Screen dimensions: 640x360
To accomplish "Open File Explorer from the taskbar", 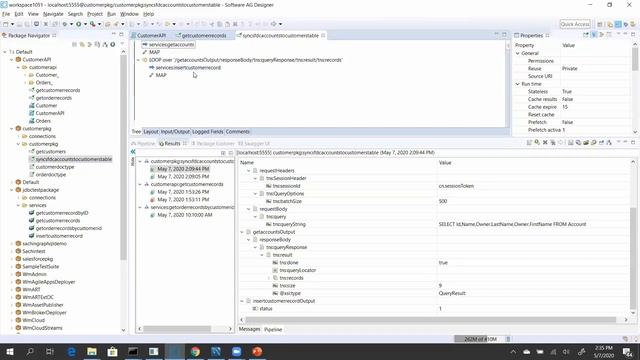I will click(92, 351).
